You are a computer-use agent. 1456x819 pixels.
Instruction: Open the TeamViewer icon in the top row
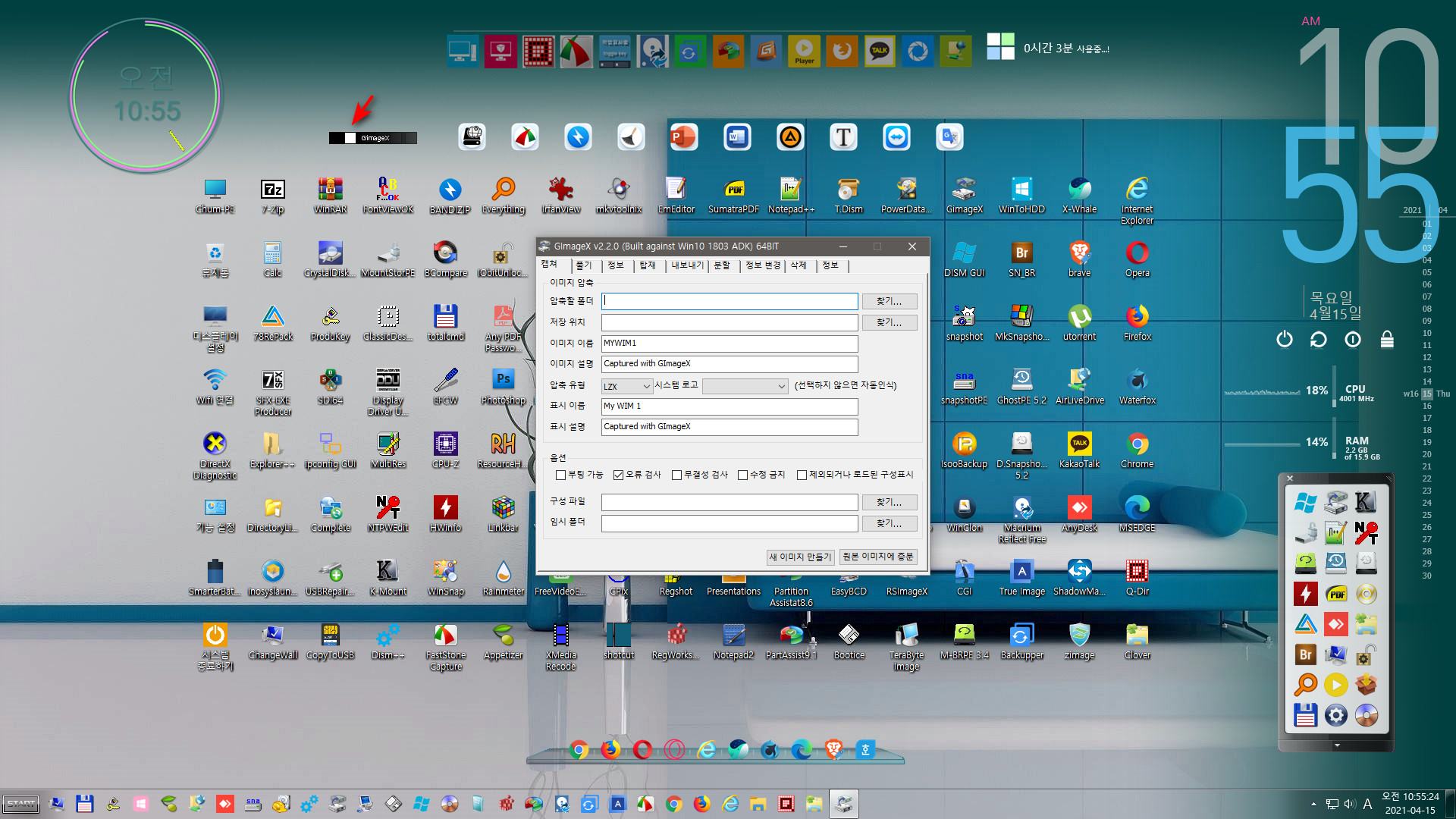pyautogui.click(x=896, y=137)
